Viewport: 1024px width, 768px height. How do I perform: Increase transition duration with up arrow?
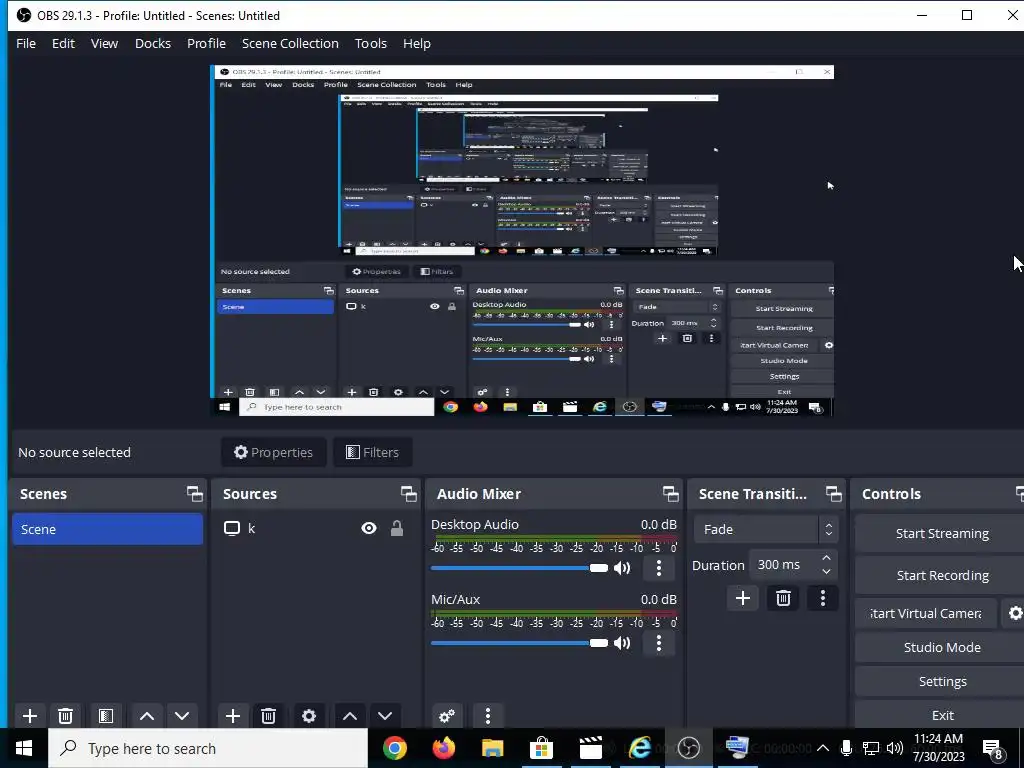[826, 558]
